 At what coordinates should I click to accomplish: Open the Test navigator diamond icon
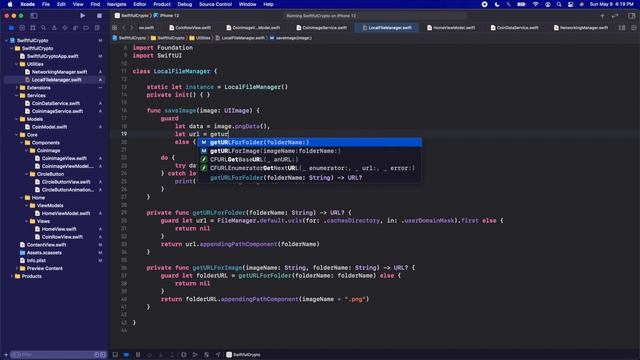point(64,28)
